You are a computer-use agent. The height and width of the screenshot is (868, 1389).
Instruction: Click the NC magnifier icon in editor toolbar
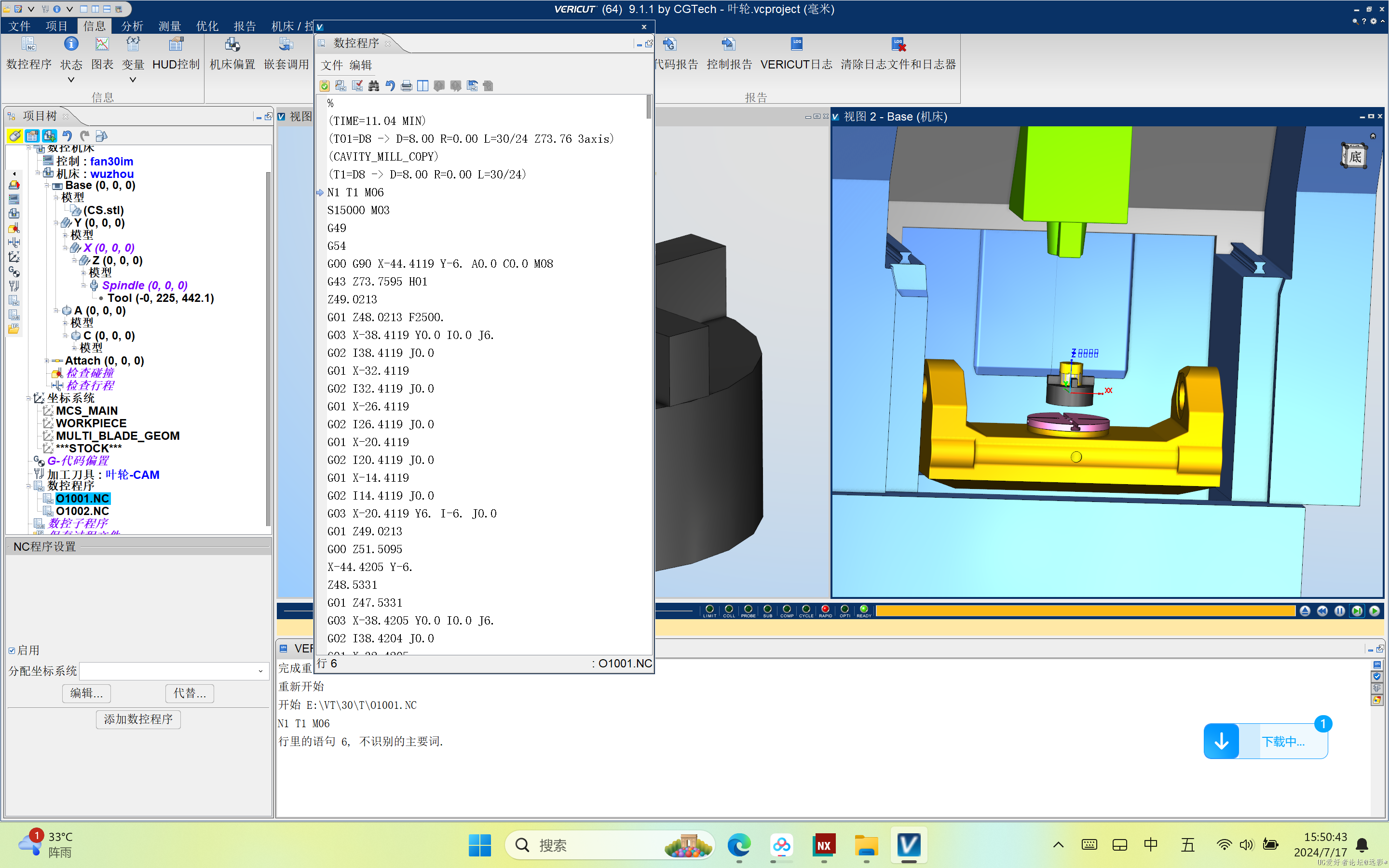pyautogui.click(x=341, y=86)
